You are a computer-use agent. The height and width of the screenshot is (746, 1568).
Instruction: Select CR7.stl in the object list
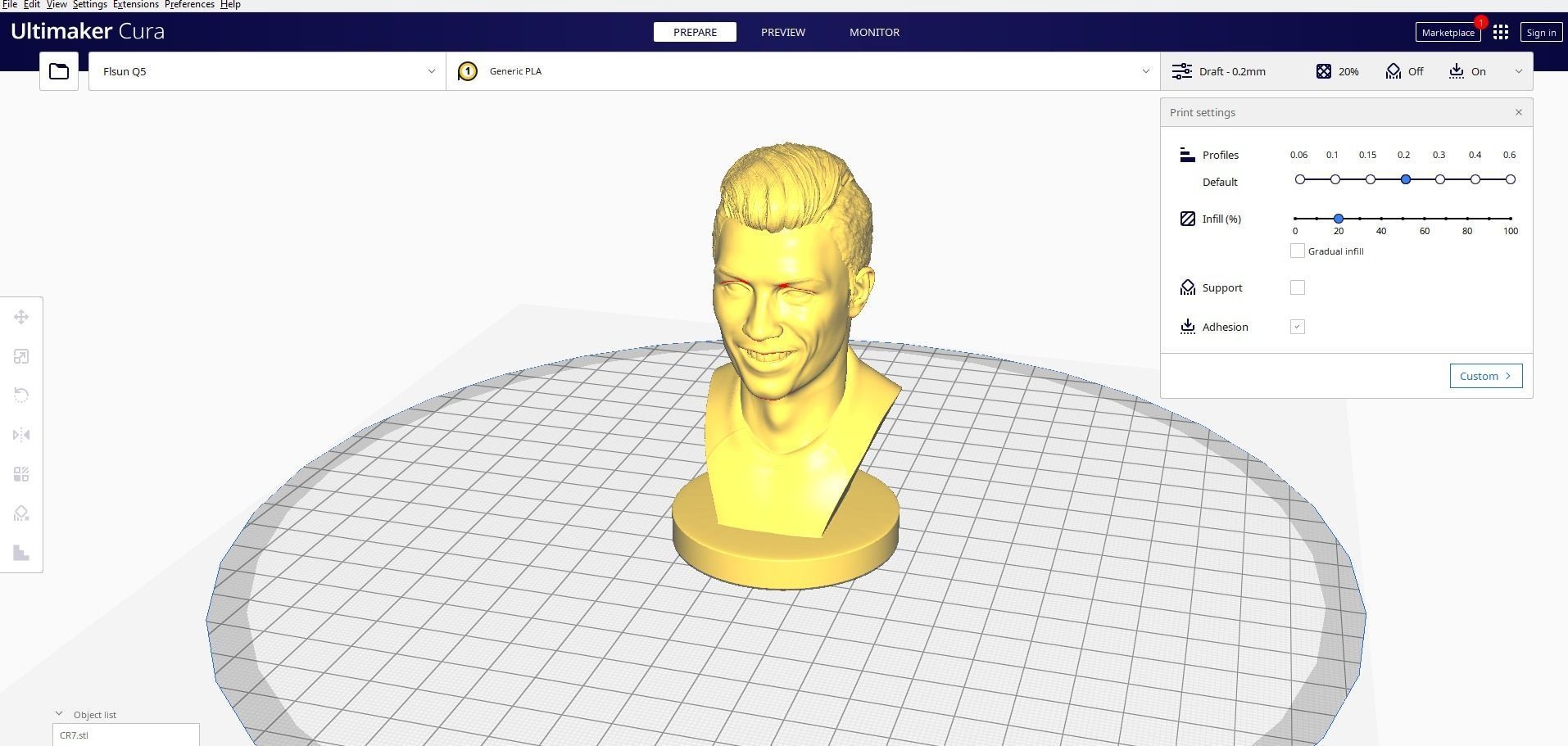point(126,735)
